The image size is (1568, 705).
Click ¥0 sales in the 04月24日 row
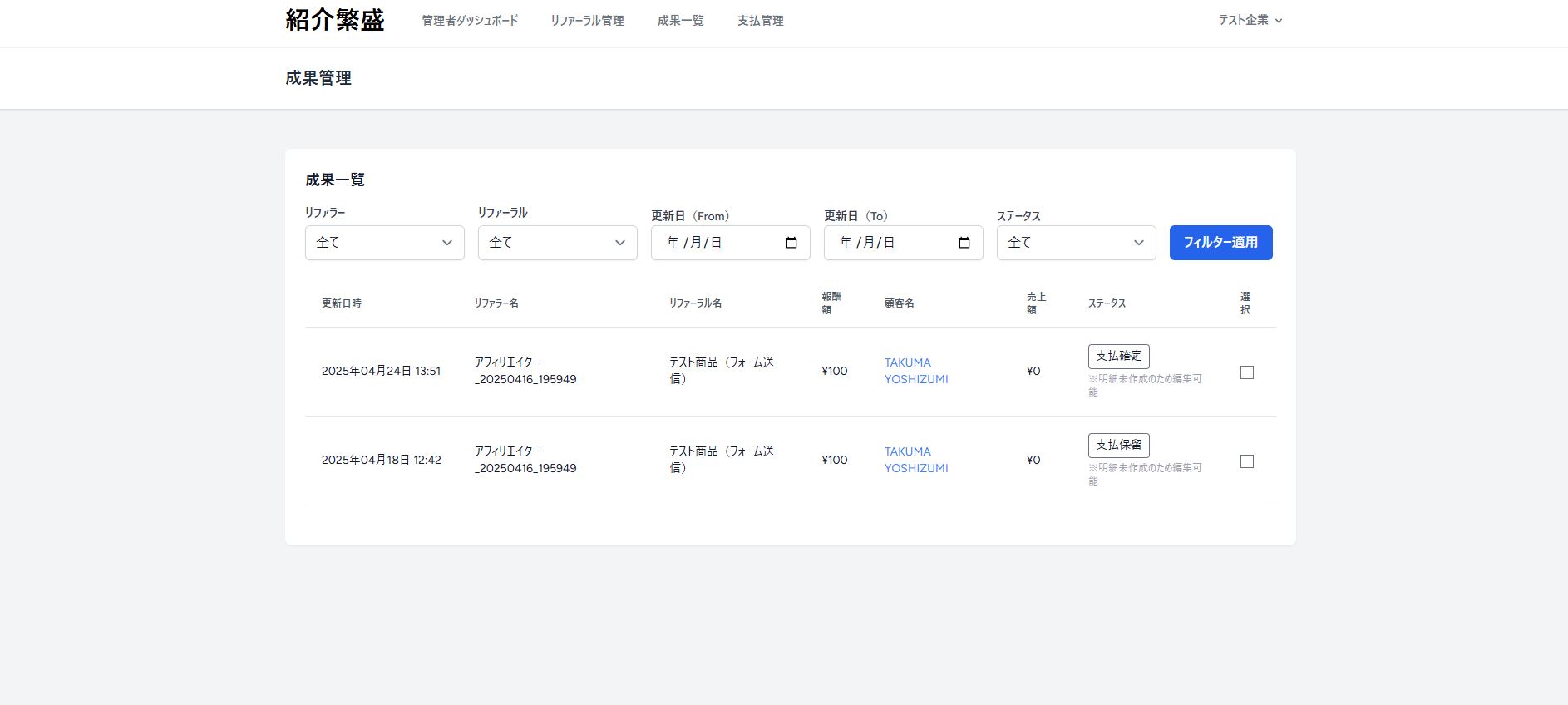click(1033, 371)
